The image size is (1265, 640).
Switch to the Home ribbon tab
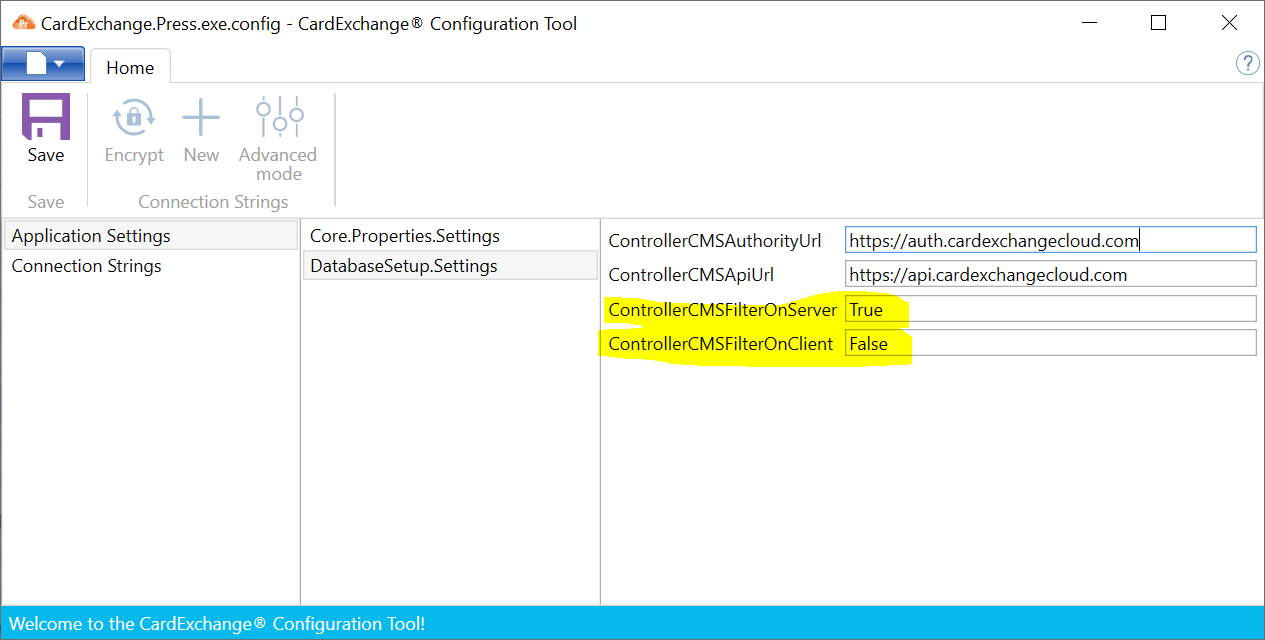(130, 67)
